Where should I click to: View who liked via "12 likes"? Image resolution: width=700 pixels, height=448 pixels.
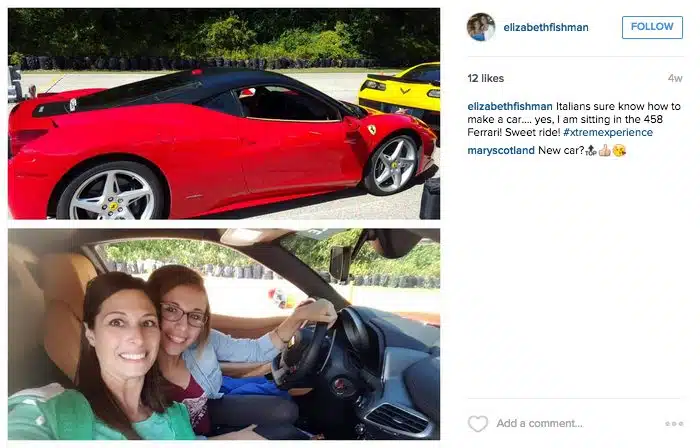486,78
